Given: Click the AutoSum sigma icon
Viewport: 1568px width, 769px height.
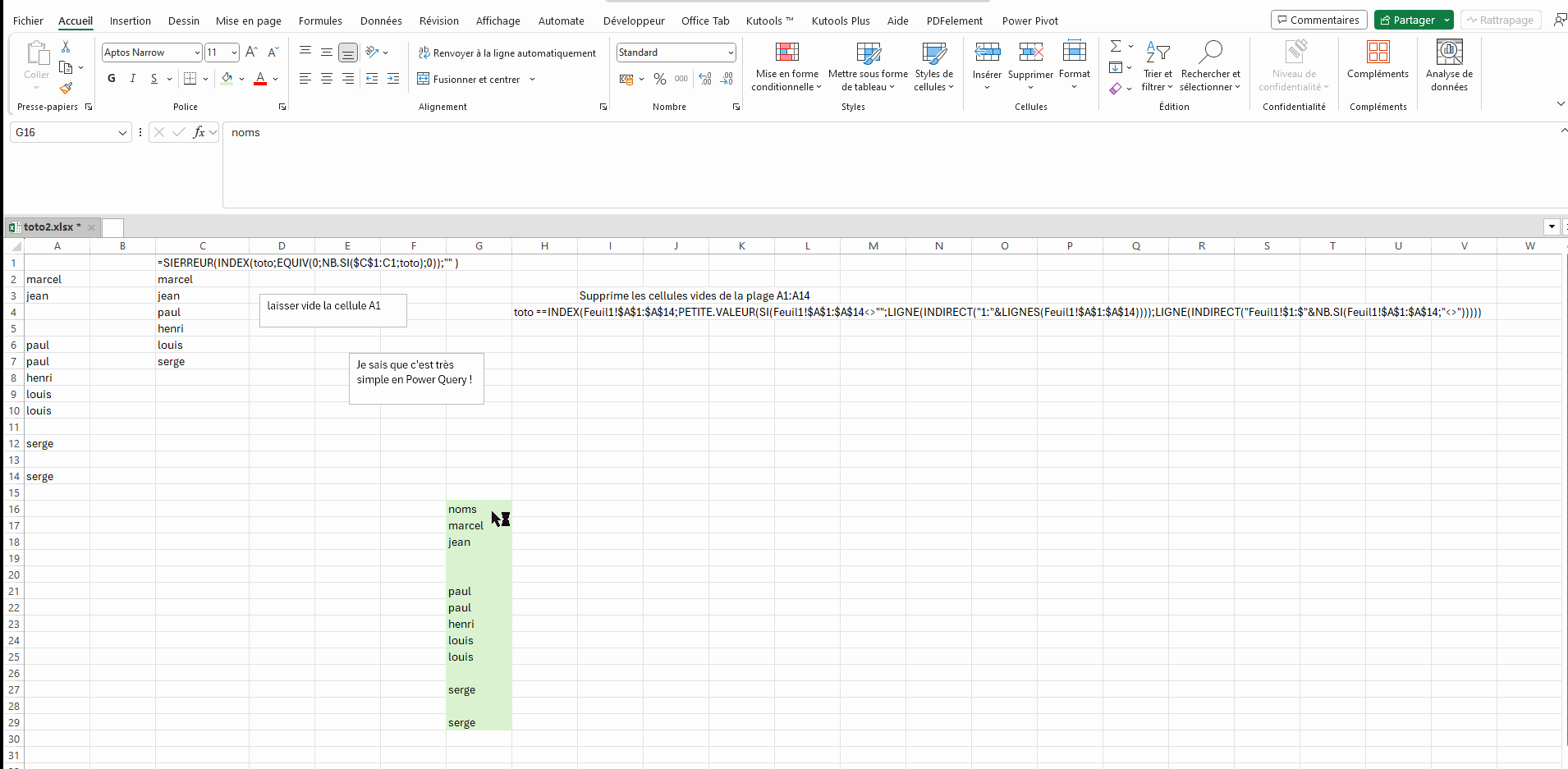Looking at the screenshot, I should (x=1116, y=46).
